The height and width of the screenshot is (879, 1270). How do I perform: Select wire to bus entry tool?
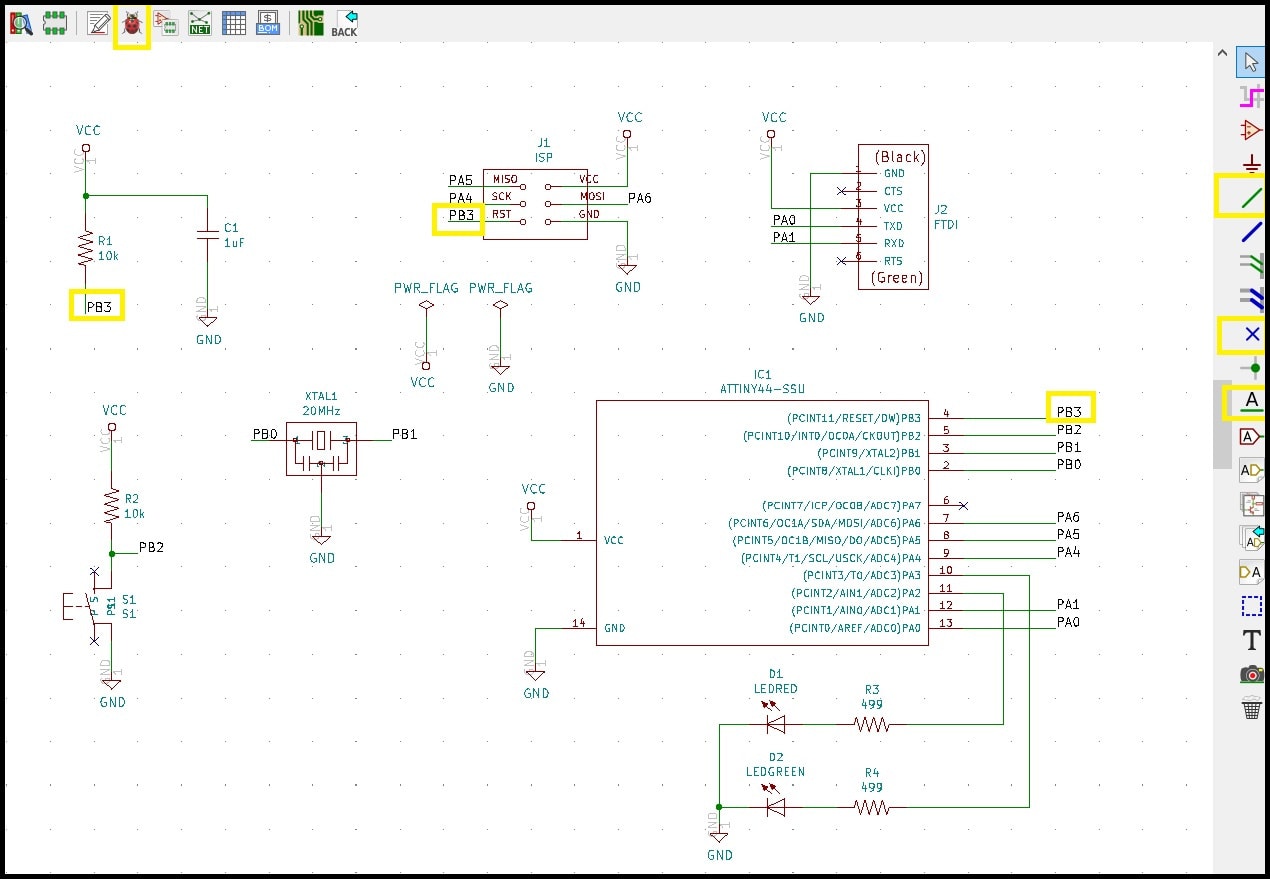(x=1251, y=266)
